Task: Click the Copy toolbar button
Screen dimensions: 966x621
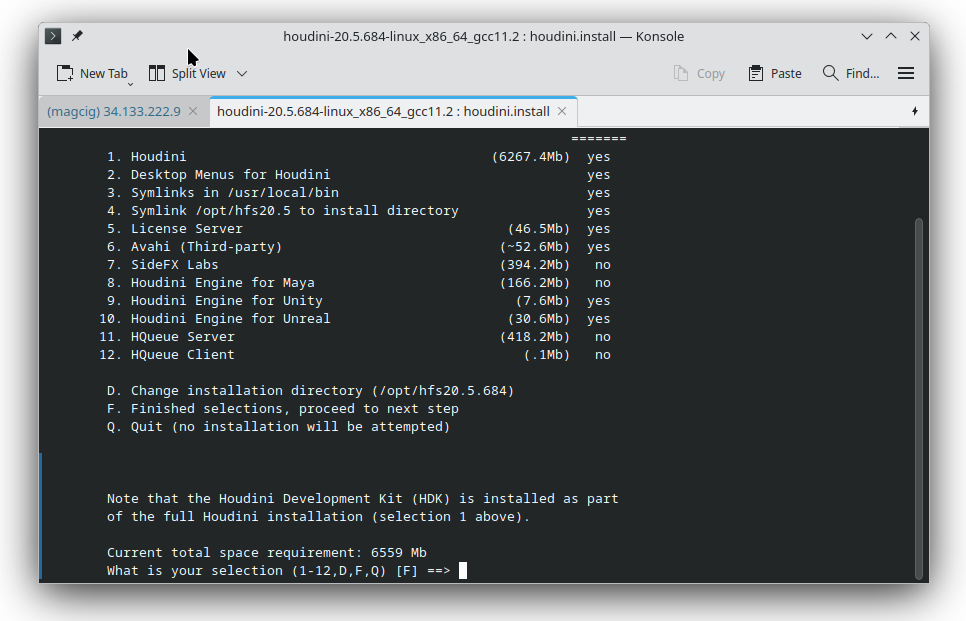Action: 699,74
